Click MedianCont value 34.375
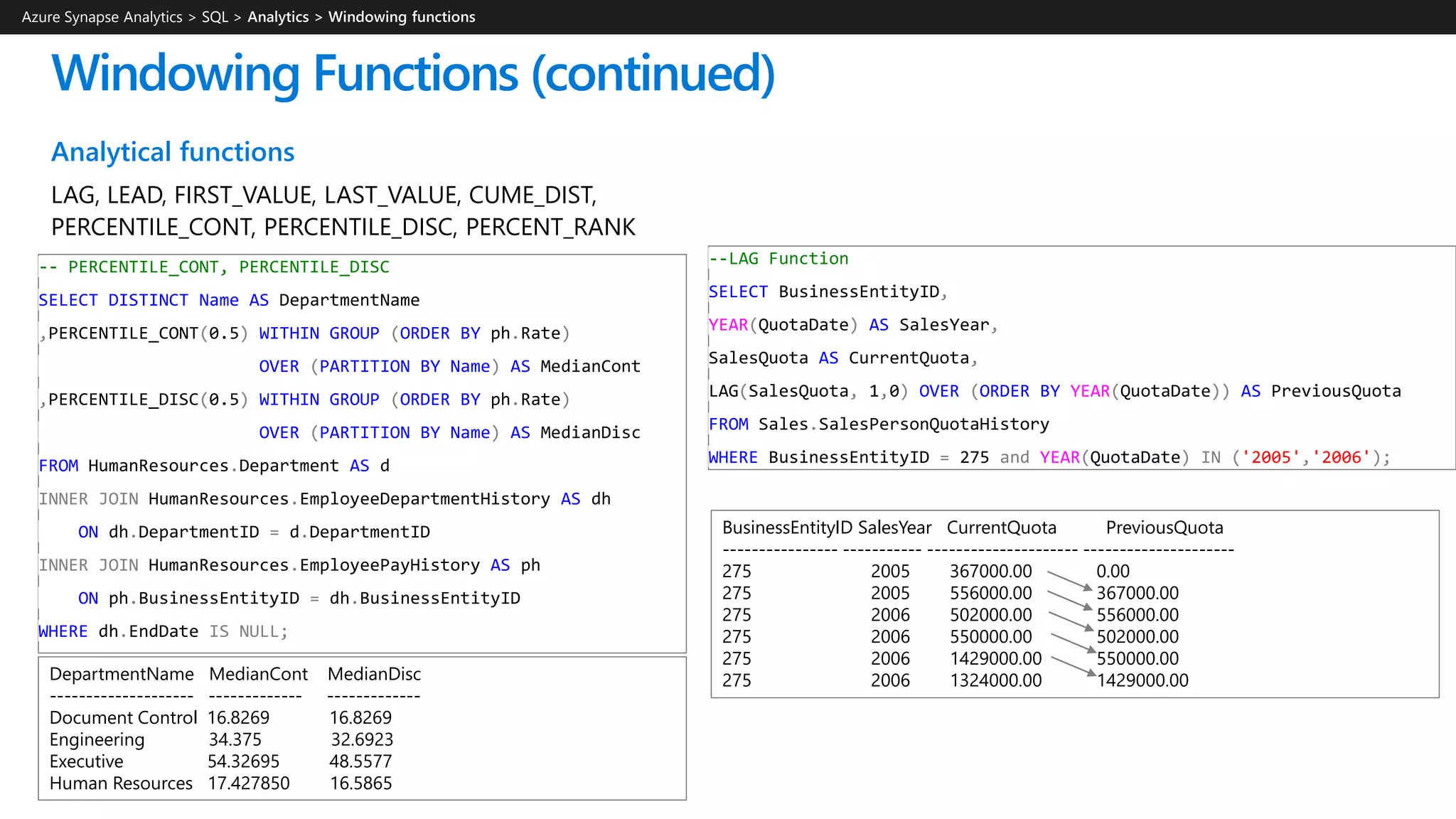 tap(235, 739)
